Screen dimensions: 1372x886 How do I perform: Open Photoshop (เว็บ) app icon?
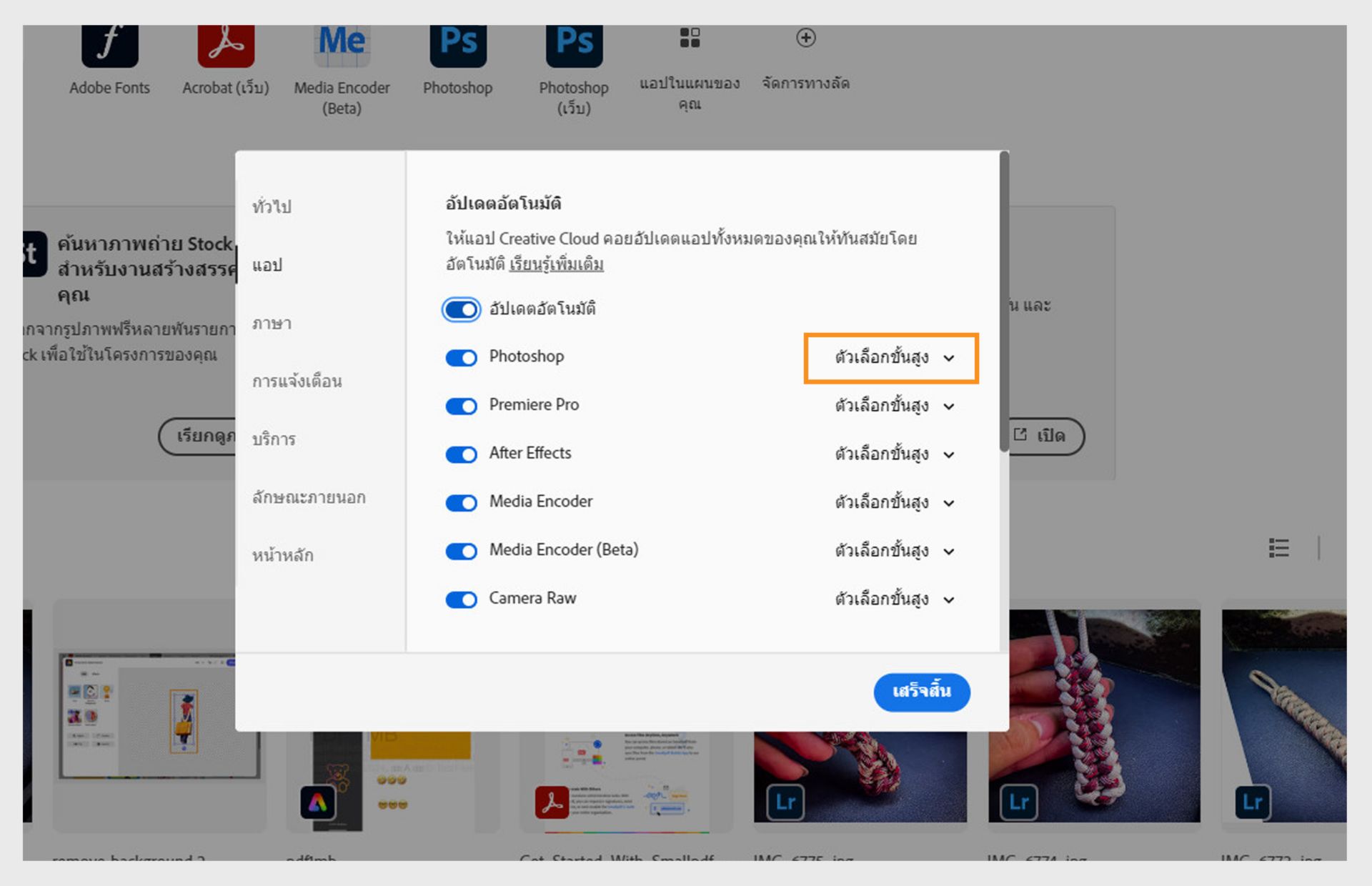point(574,46)
